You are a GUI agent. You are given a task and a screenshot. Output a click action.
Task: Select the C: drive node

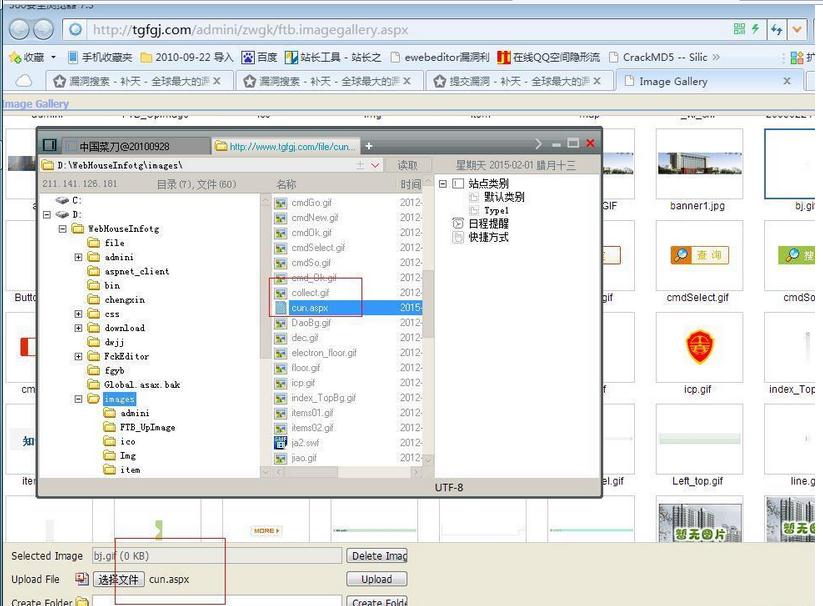coord(69,200)
